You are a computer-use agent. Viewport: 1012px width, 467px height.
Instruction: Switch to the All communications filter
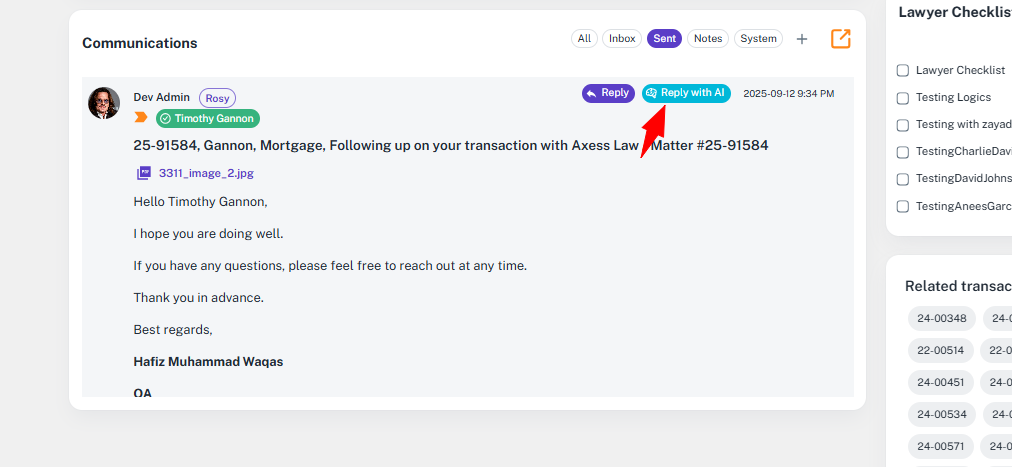(584, 39)
